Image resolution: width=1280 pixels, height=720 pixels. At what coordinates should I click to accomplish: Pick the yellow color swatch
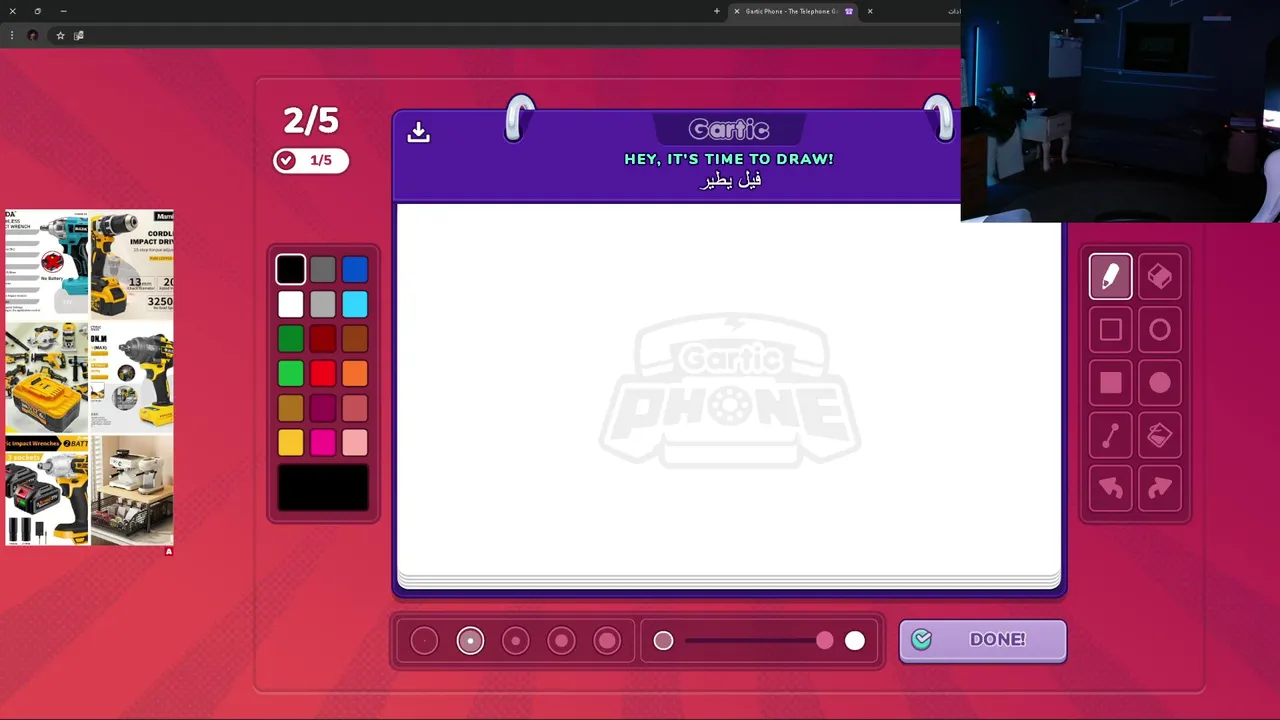[291, 442]
